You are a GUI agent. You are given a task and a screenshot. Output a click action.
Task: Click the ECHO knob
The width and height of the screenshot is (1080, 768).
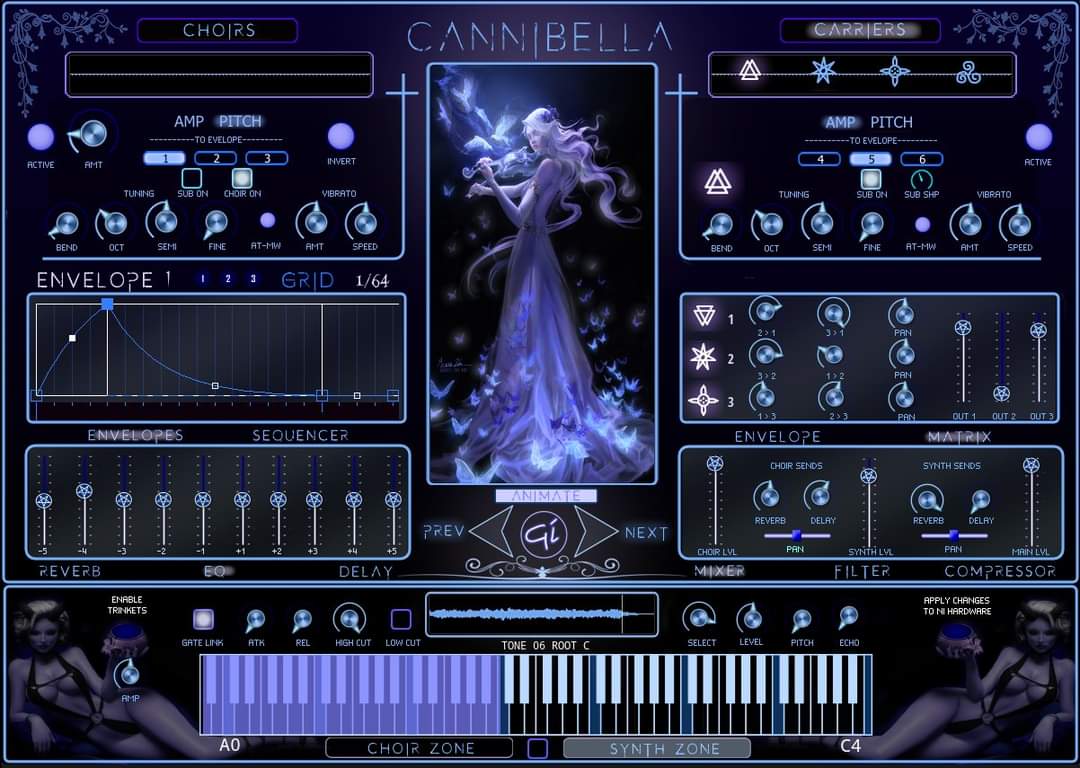tap(848, 617)
